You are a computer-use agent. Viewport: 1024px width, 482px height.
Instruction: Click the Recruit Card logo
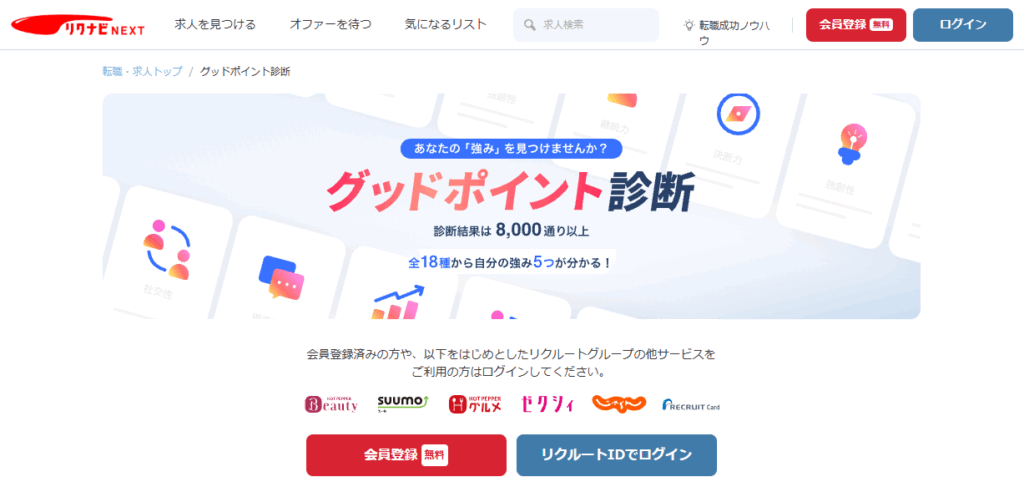pos(691,405)
